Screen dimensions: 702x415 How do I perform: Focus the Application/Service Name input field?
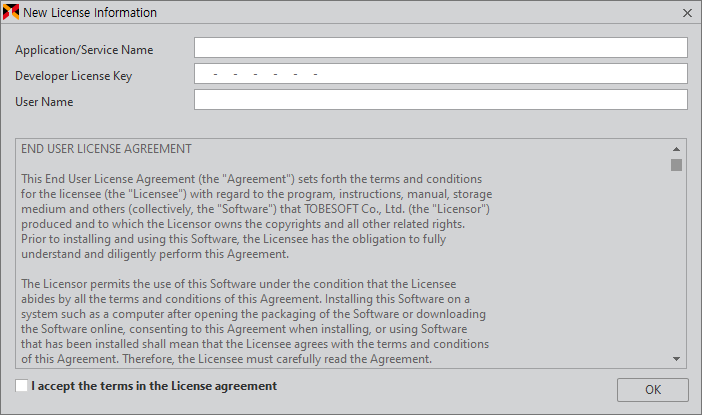[x=441, y=47]
